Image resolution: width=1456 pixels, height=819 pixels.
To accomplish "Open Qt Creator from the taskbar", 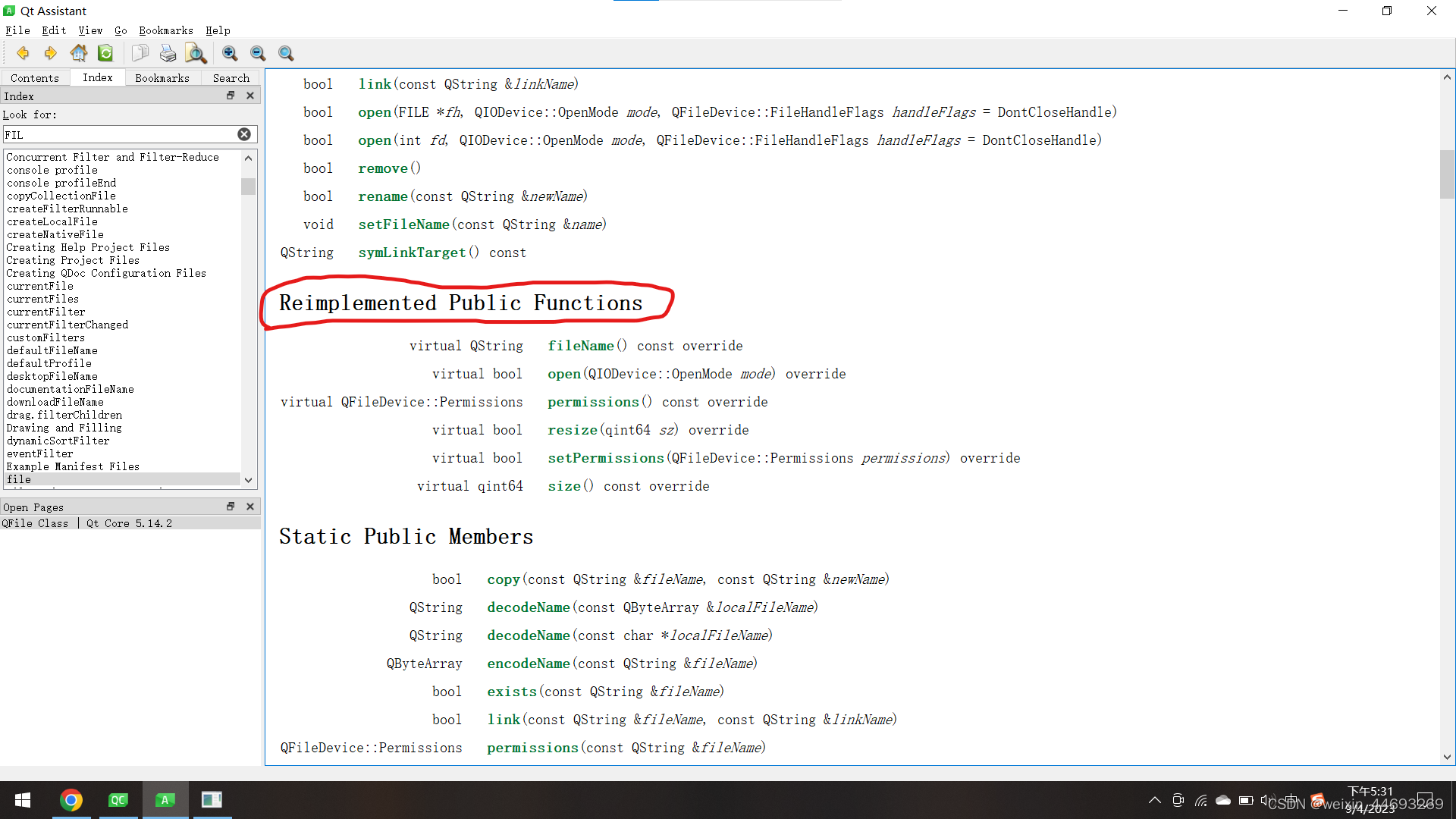I will 118,800.
